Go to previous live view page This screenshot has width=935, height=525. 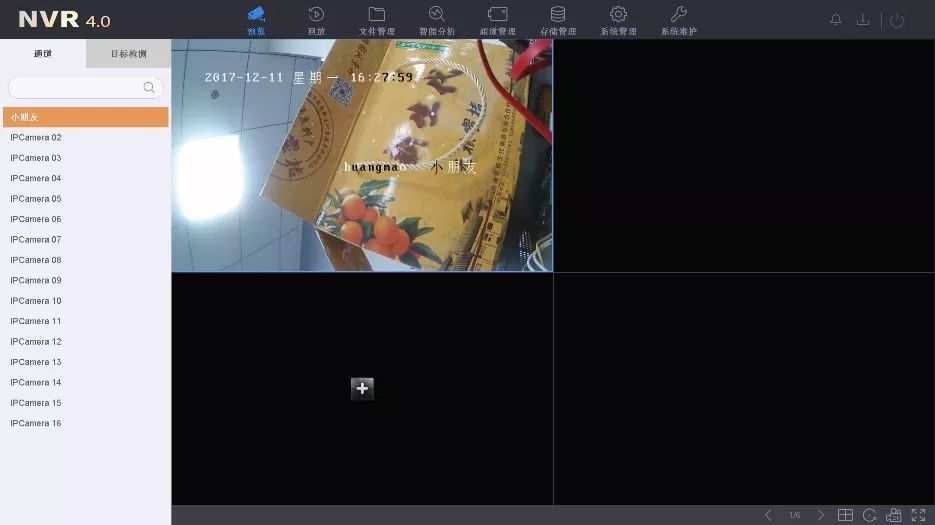(768, 515)
